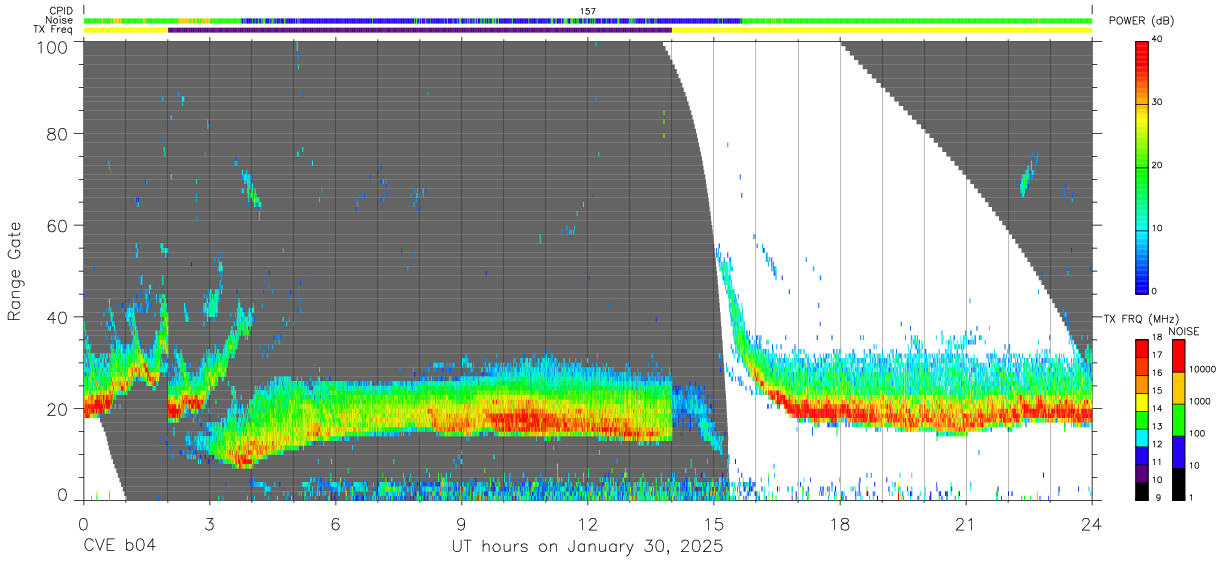The height and width of the screenshot is (567, 1228).
Task: Click the 24 hour tick label
Action: point(1092,523)
